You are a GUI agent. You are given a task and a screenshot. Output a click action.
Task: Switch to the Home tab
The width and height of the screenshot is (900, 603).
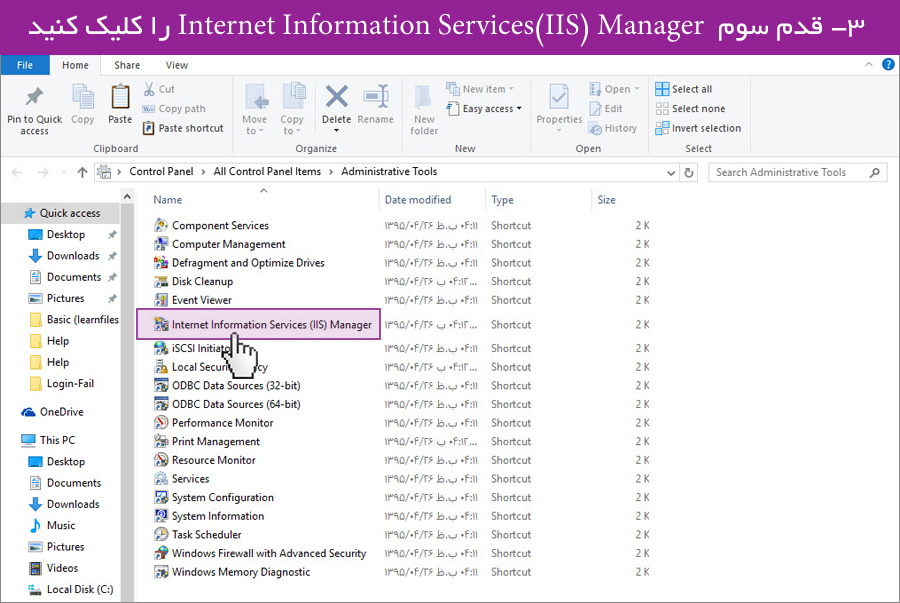pyautogui.click(x=75, y=65)
